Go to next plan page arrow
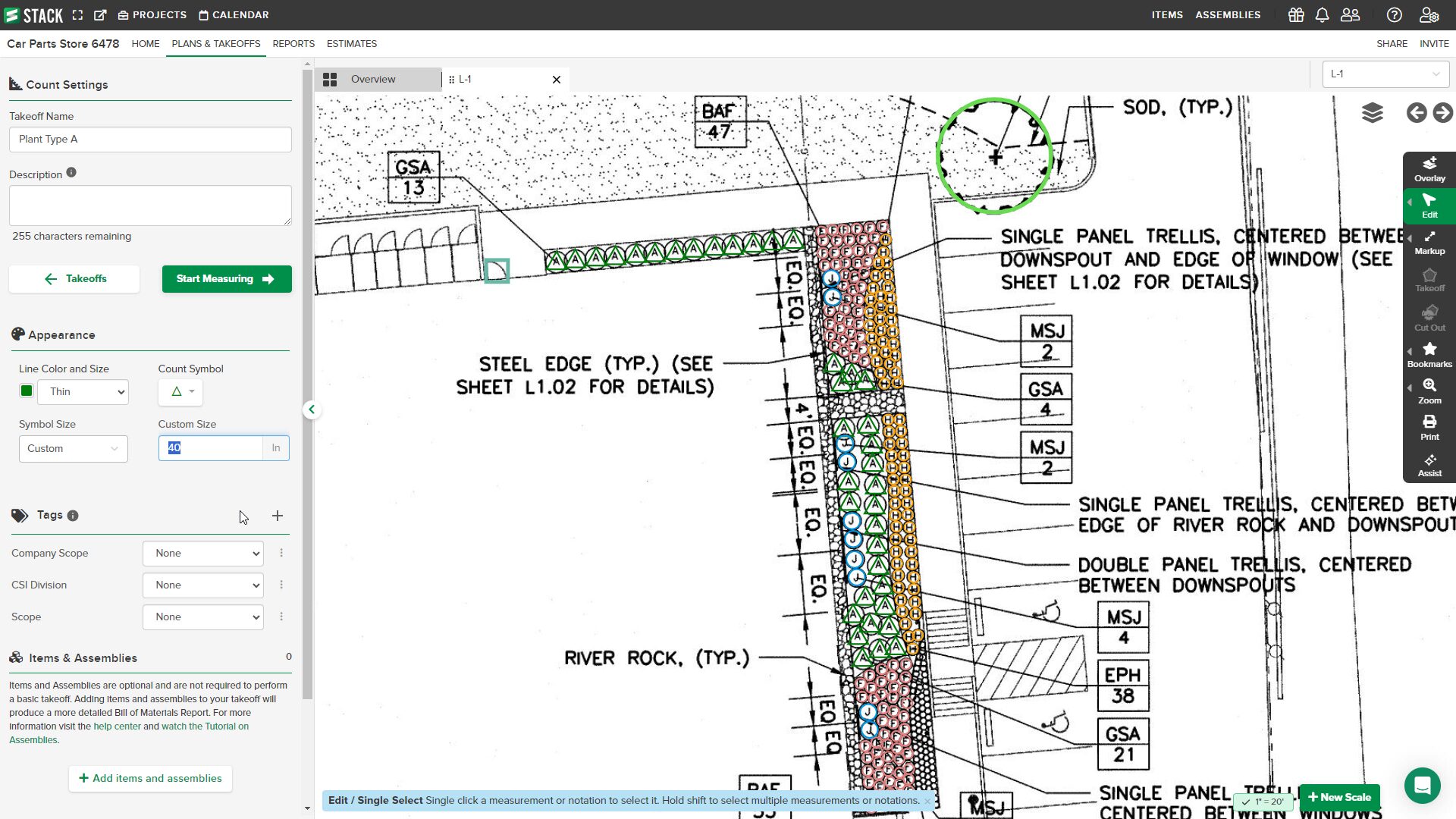1456x819 pixels. pyautogui.click(x=1442, y=113)
